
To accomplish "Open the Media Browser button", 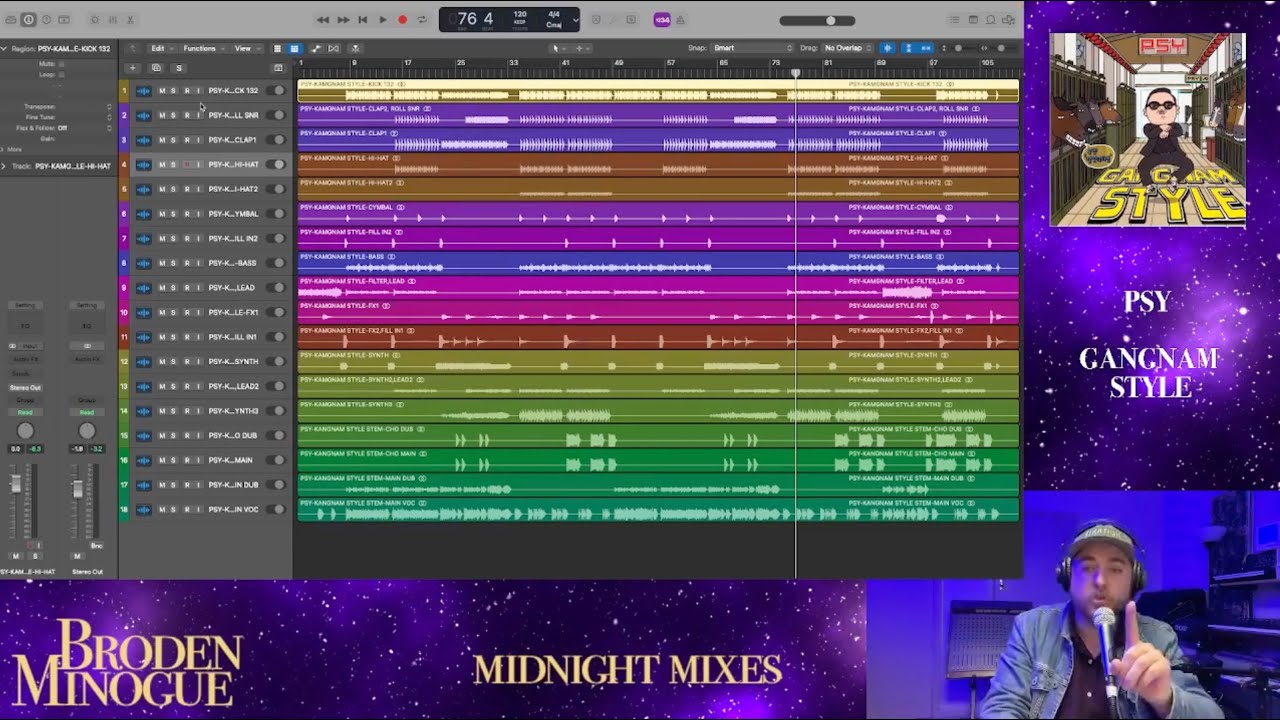I will [1009, 20].
